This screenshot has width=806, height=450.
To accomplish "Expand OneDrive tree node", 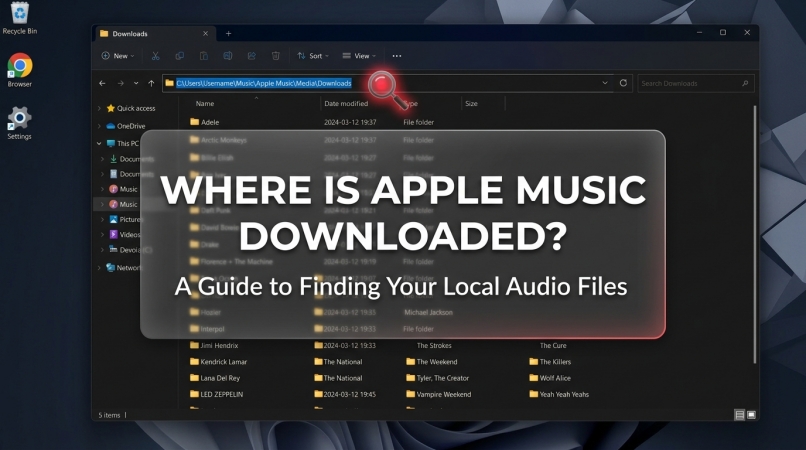I will click(99, 125).
